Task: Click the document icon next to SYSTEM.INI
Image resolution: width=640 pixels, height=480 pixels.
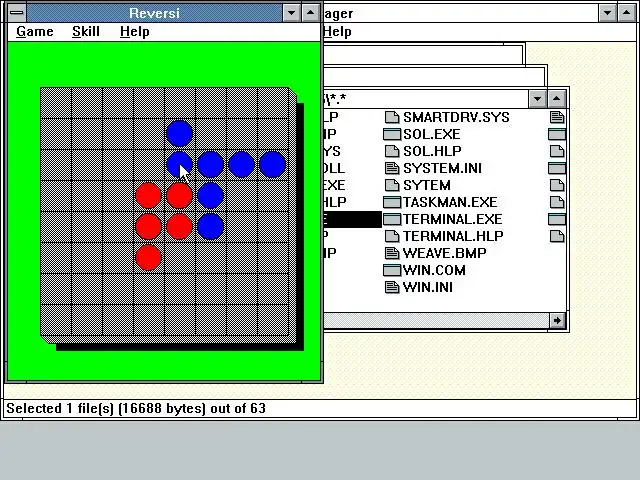Action: click(x=392, y=168)
